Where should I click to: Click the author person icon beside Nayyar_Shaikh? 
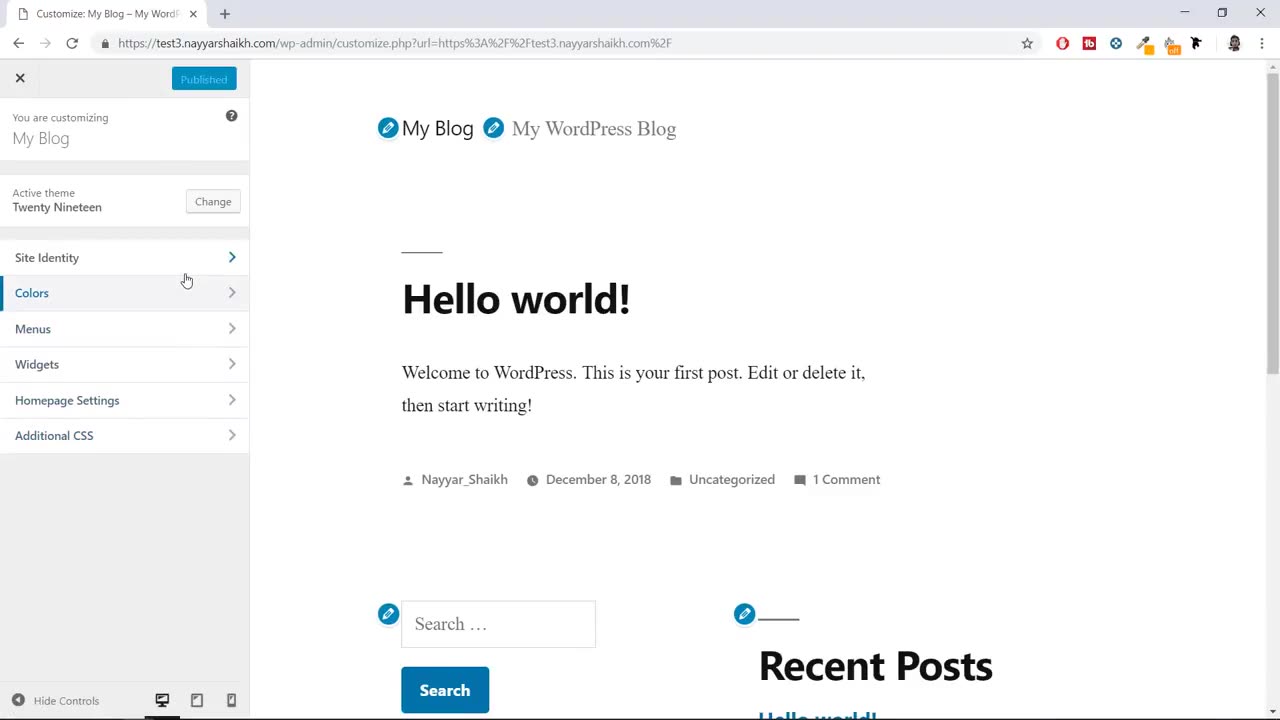[408, 481]
